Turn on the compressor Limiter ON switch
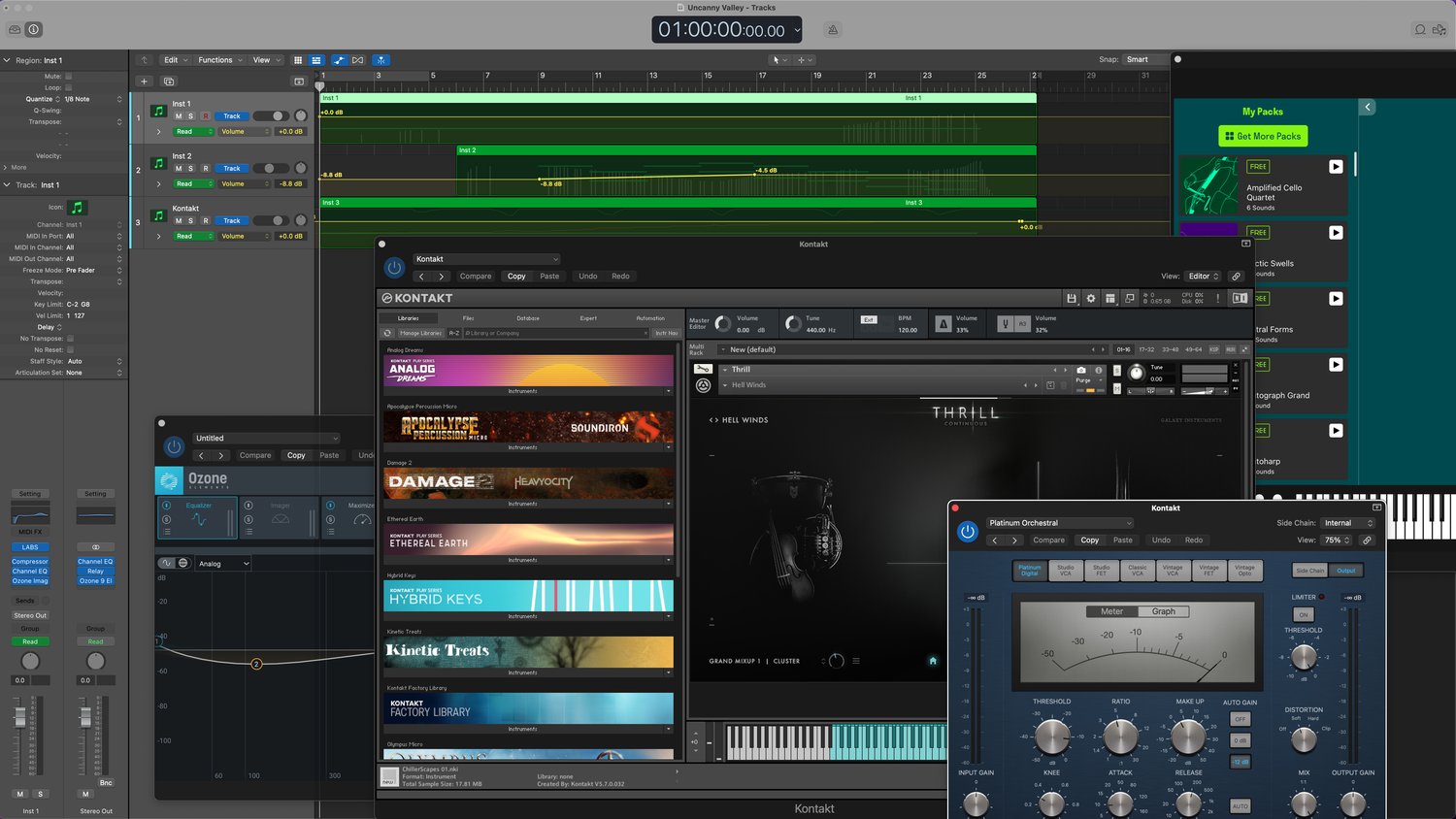 click(1303, 614)
